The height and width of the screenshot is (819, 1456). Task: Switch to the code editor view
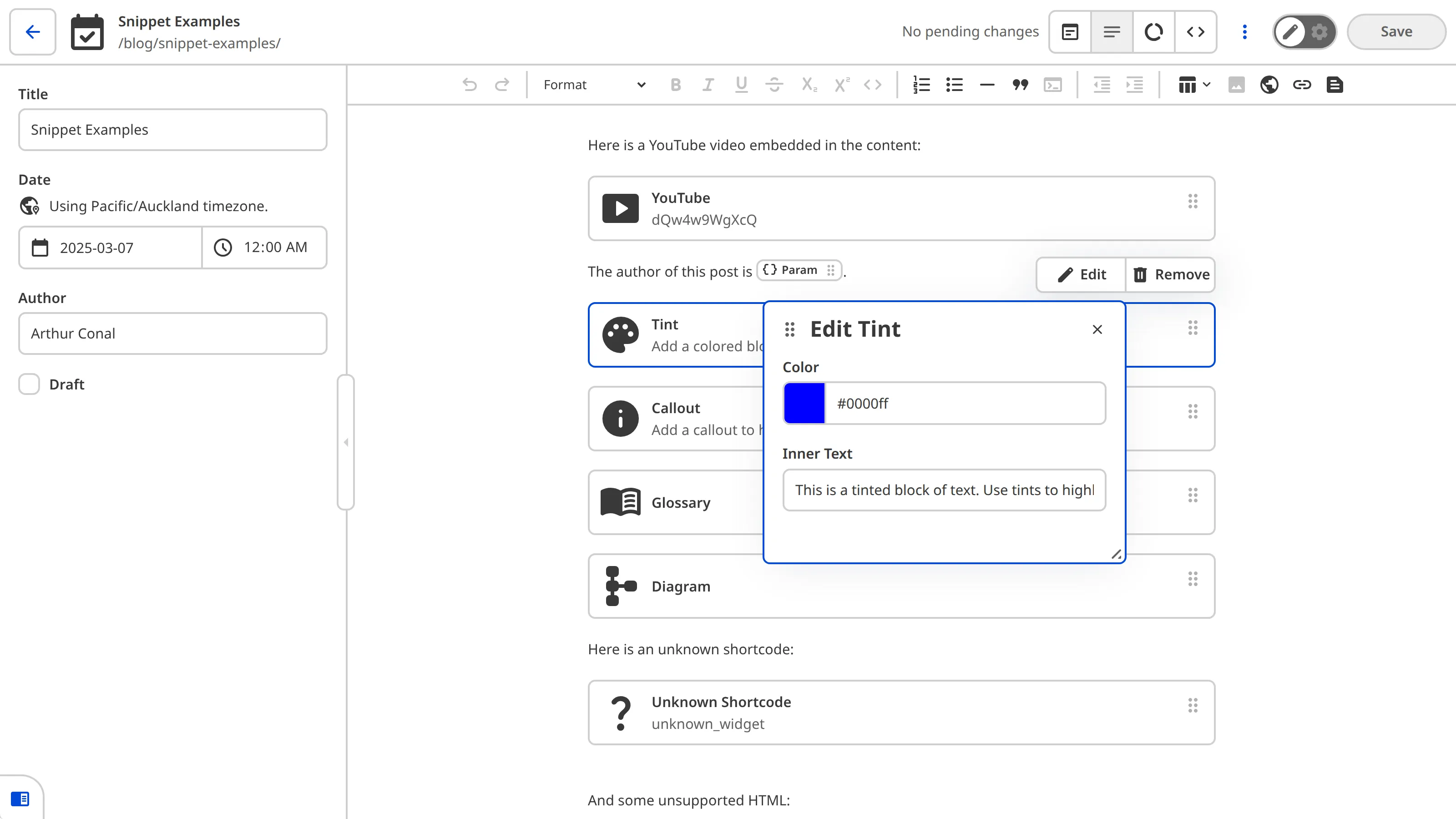point(1196,32)
